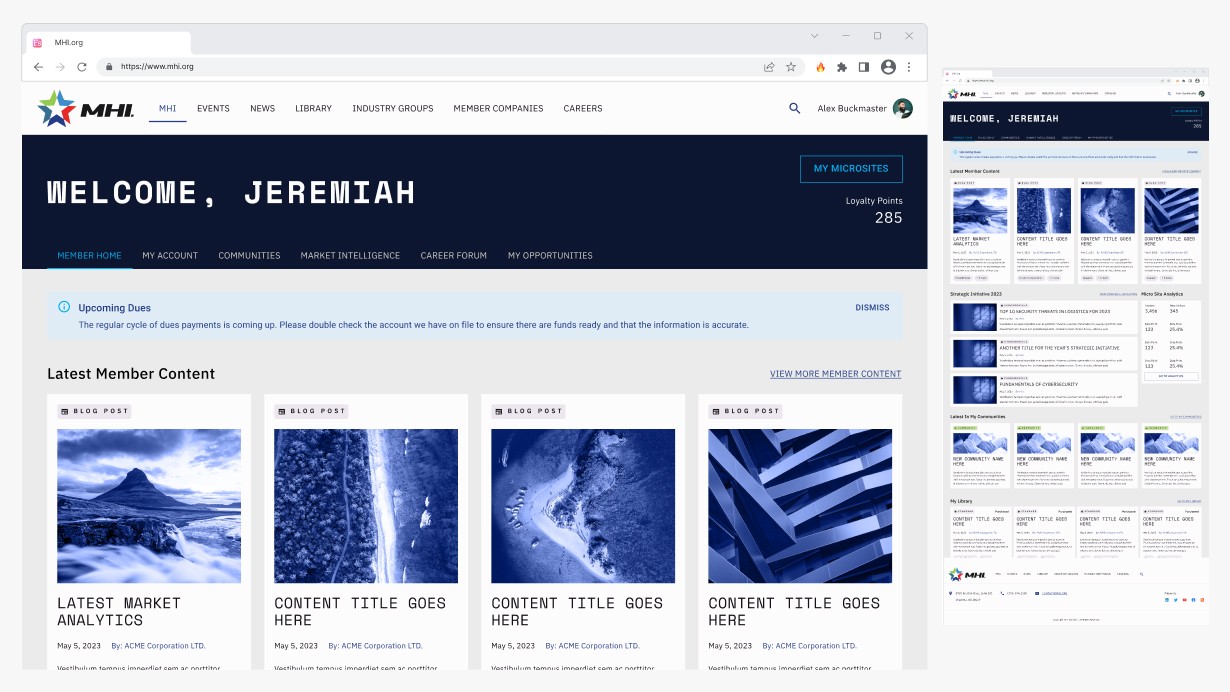Click the Alex Buckmaster user name
The width and height of the screenshot is (1230, 692).
point(852,108)
